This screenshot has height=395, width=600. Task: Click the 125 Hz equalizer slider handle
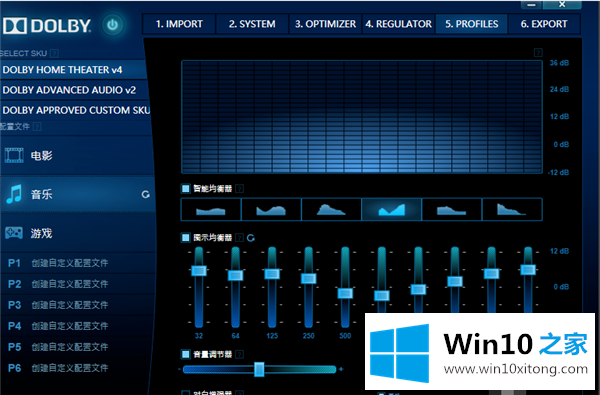click(272, 274)
